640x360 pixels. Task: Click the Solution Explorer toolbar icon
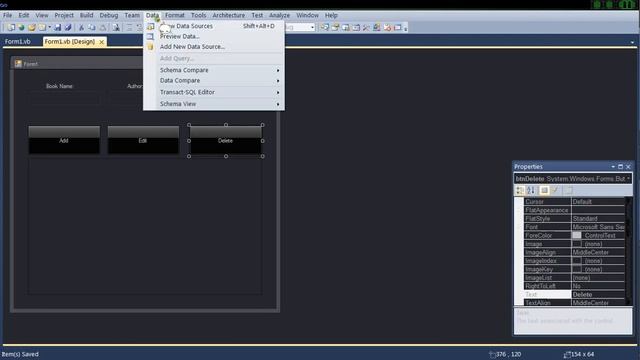(324, 27)
